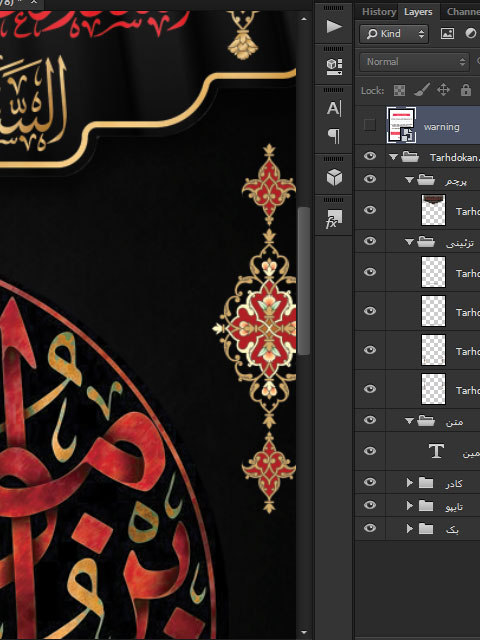Select the Tarhdokan group name
This screenshot has width=480, height=640.
454,158
